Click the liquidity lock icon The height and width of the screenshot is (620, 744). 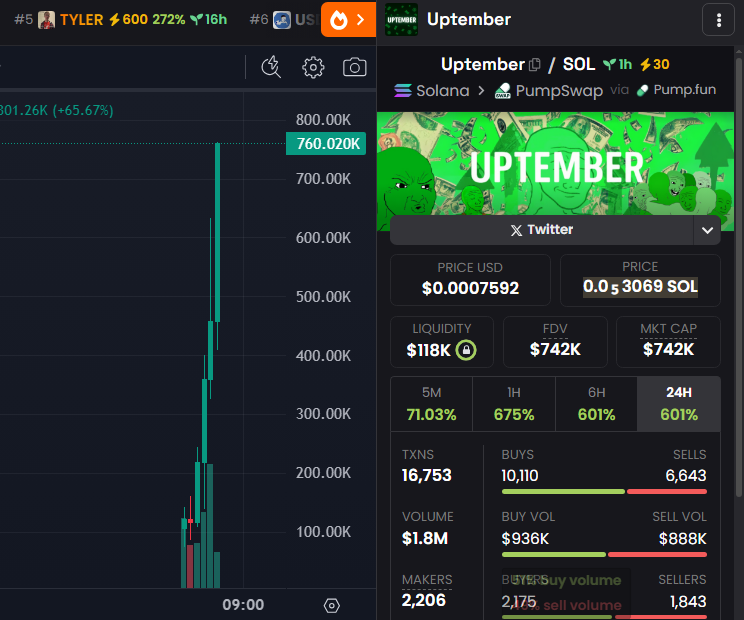pos(466,350)
